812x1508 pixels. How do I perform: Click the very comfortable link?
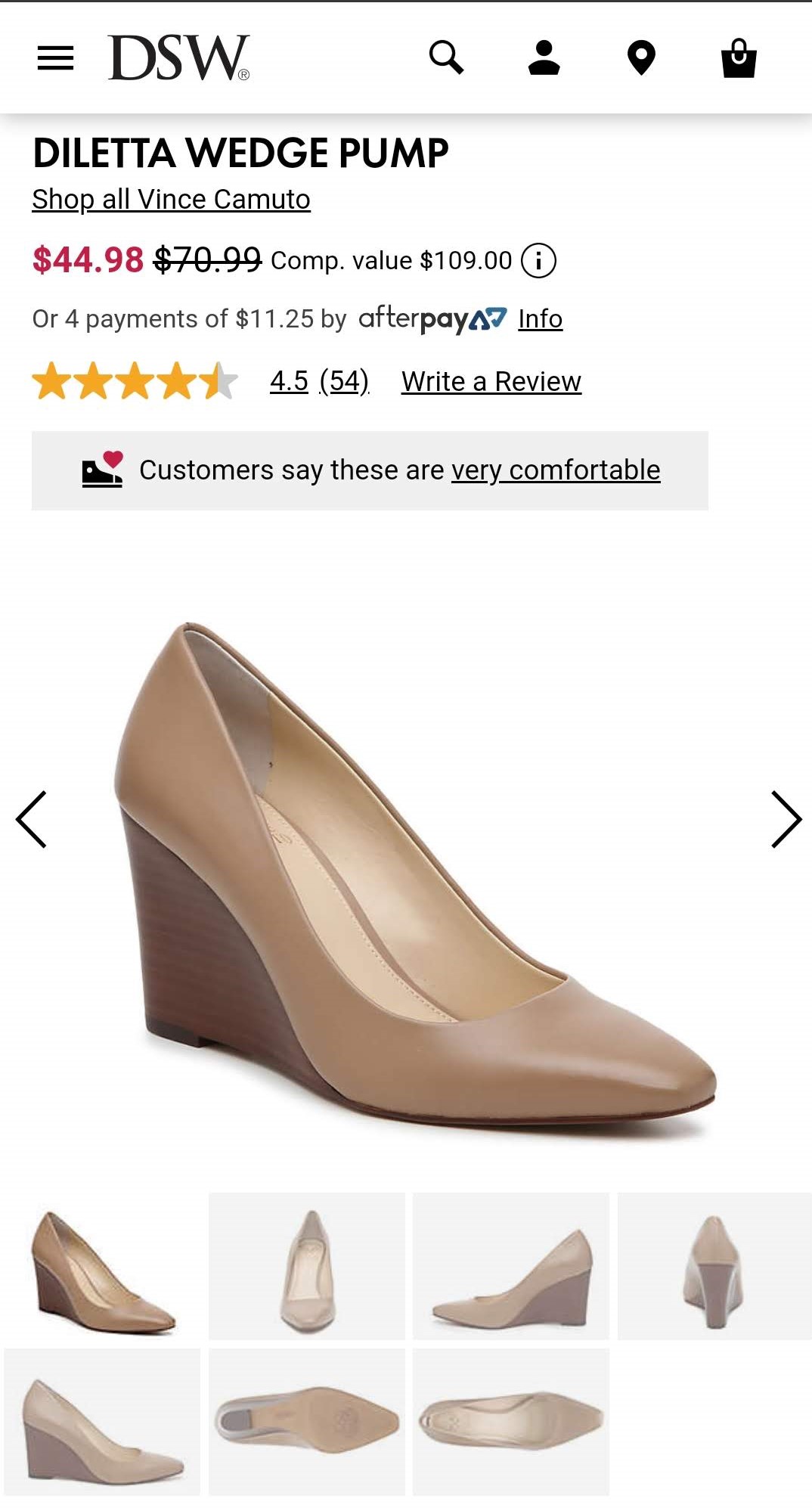(556, 470)
